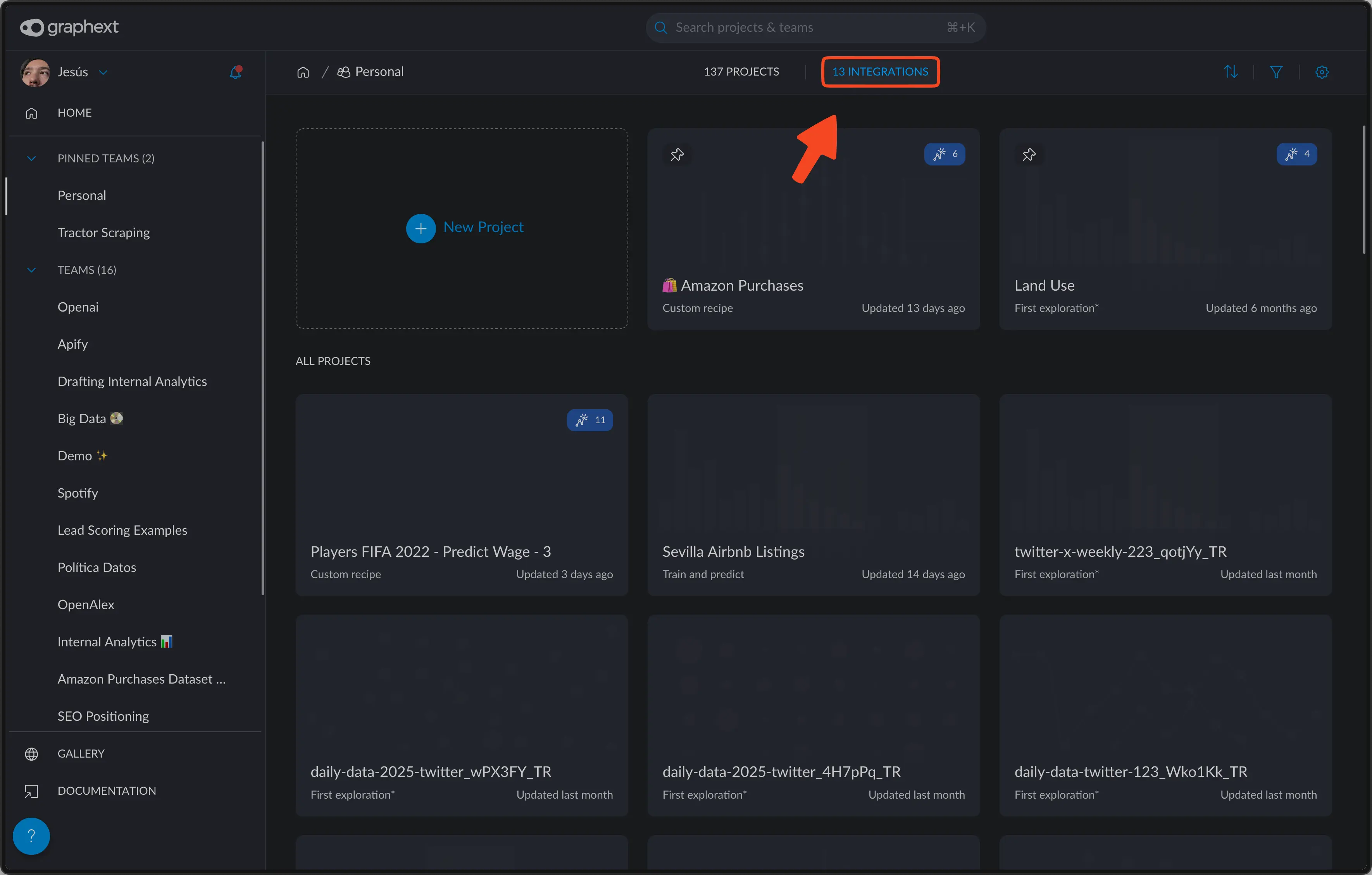This screenshot has height=875, width=1372.
Task: Open the user menu next to Jesús
Action: 103,72
